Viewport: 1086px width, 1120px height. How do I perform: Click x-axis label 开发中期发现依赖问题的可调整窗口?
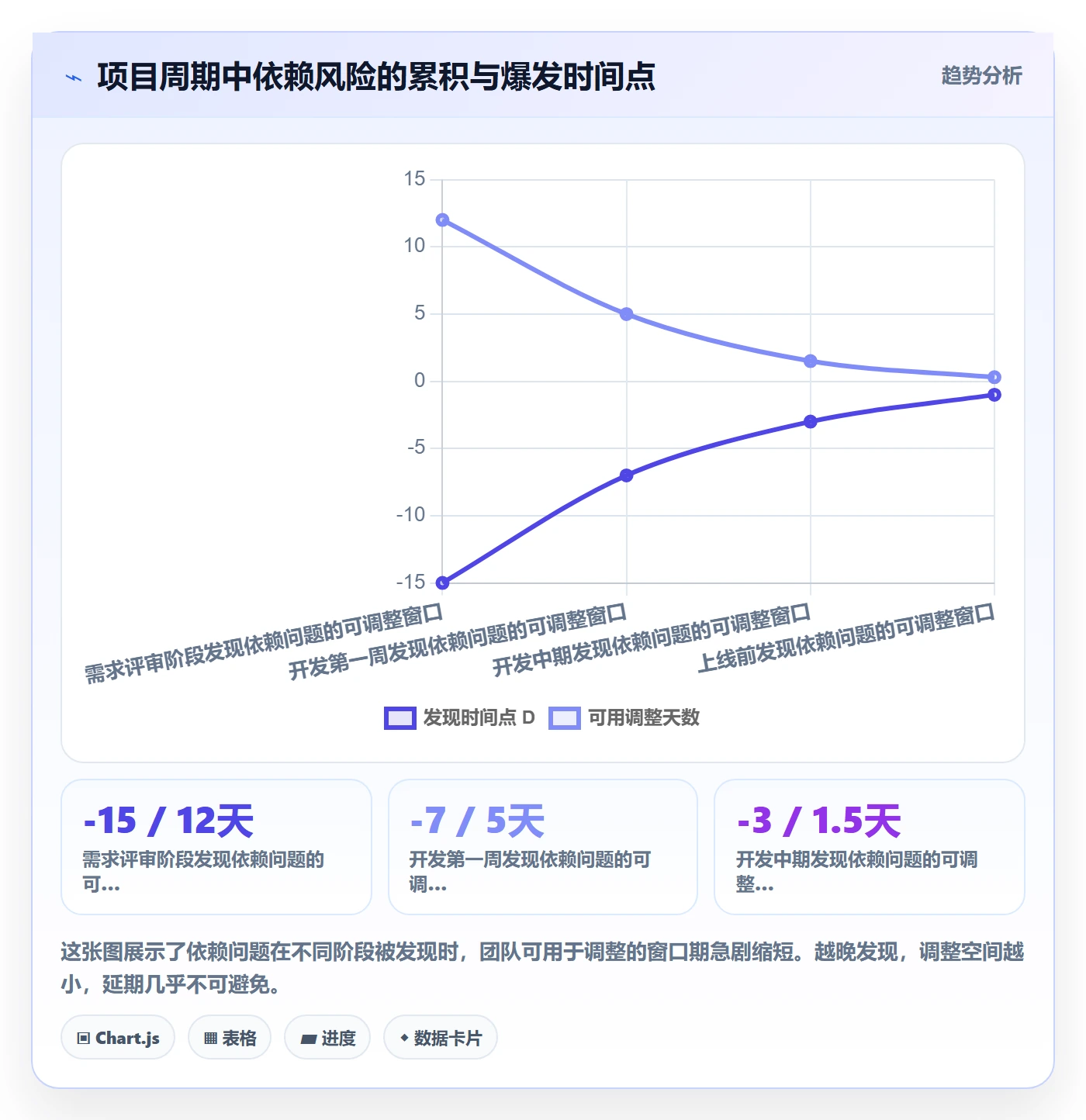click(652, 641)
